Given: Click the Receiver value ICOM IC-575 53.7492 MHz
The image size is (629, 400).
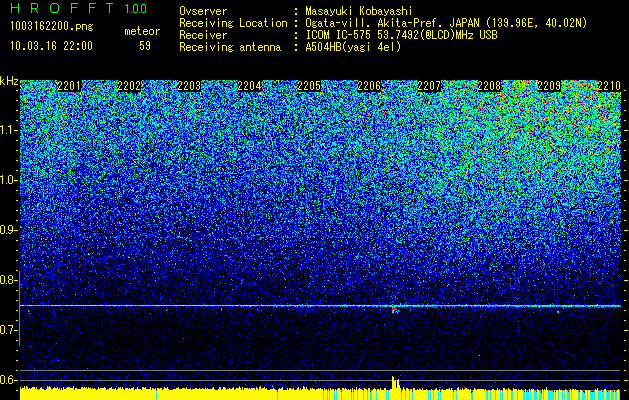Looking at the screenshot, I should tap(401, 35).
